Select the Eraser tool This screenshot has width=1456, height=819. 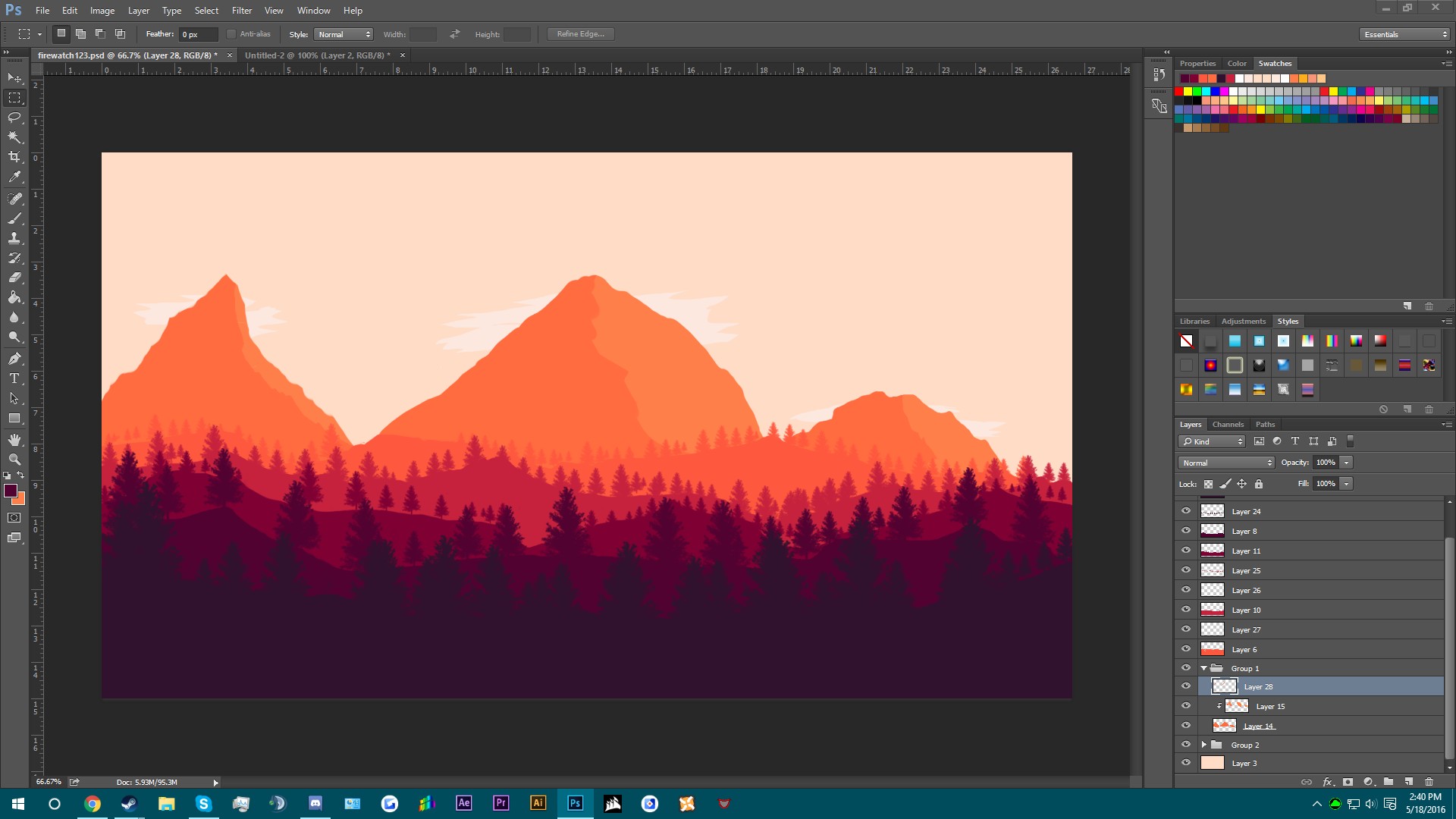[14, 278]
